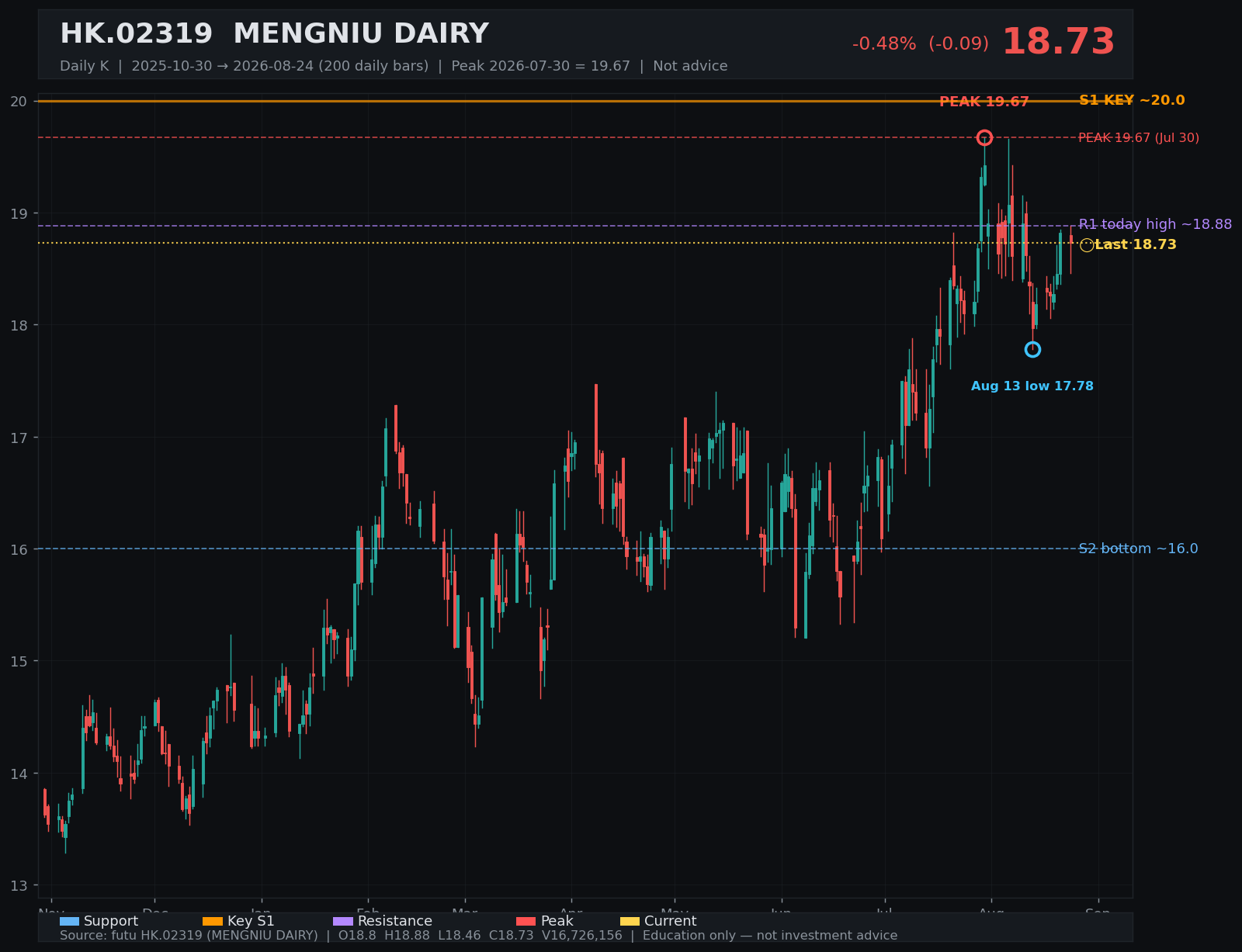This screenshot has height=952, width=1242.
Task: Click the "Current" legend label
Action: 670,921
